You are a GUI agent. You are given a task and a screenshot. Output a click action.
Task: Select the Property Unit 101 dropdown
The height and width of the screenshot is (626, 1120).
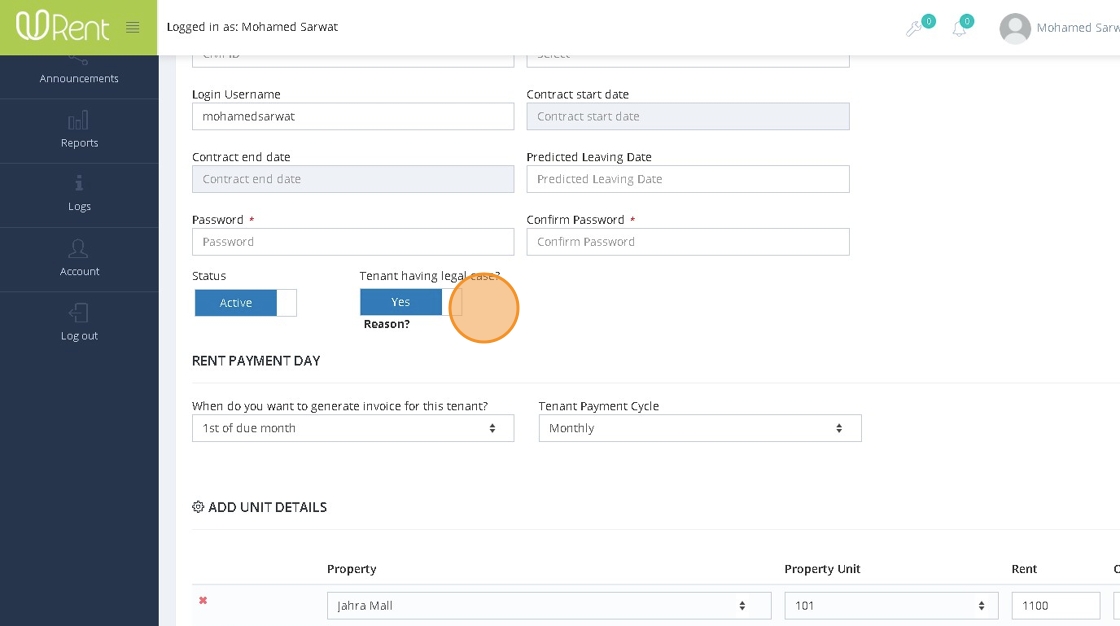(891, 606)
